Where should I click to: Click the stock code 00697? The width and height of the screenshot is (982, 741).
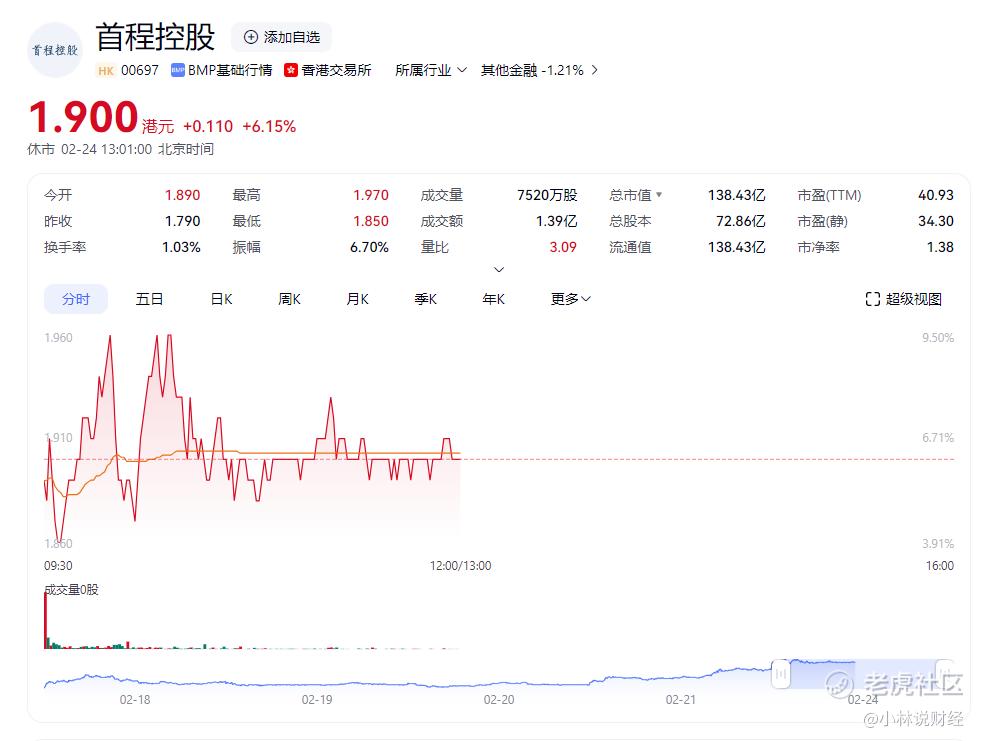(x=140, y=70)
